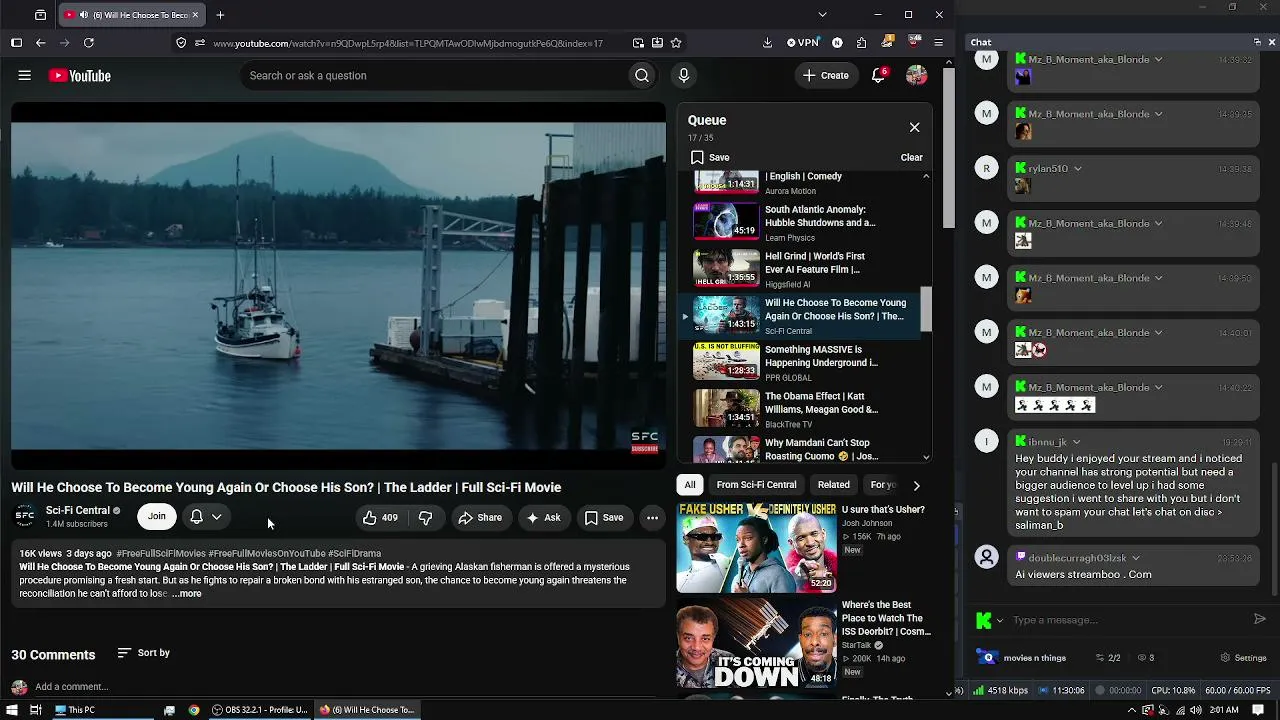The height and width of the screenshot is (720, 1280).
Task: Switch to the YouTube browser tab
Action: pos(131,15)
